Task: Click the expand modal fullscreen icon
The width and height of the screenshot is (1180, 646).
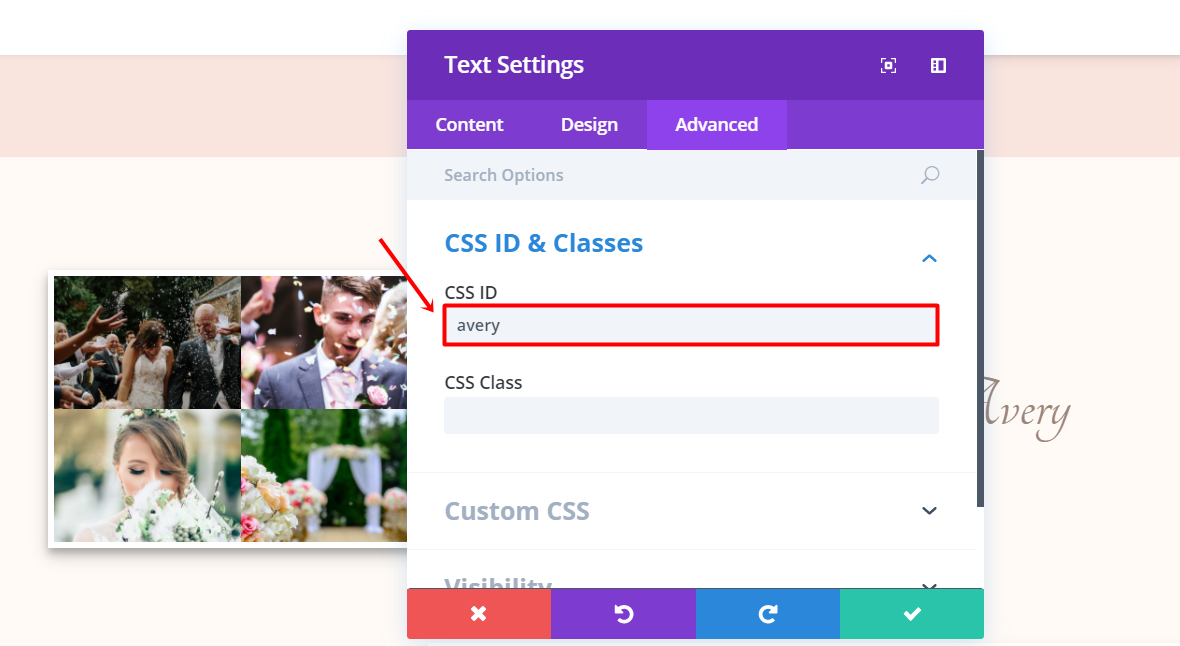Action: [888, 66]
